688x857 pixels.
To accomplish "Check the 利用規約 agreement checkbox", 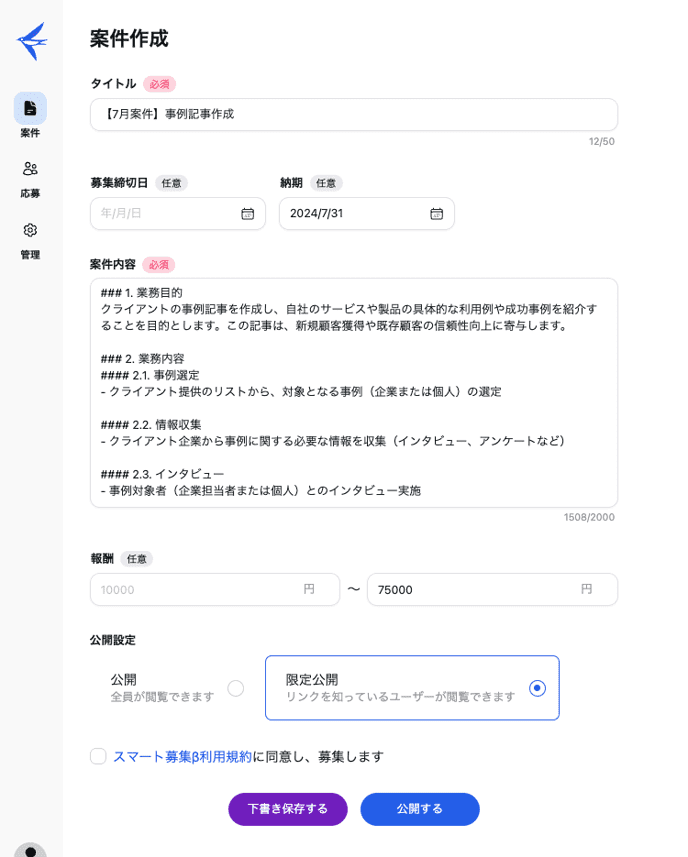I will [x=98, y=756].
